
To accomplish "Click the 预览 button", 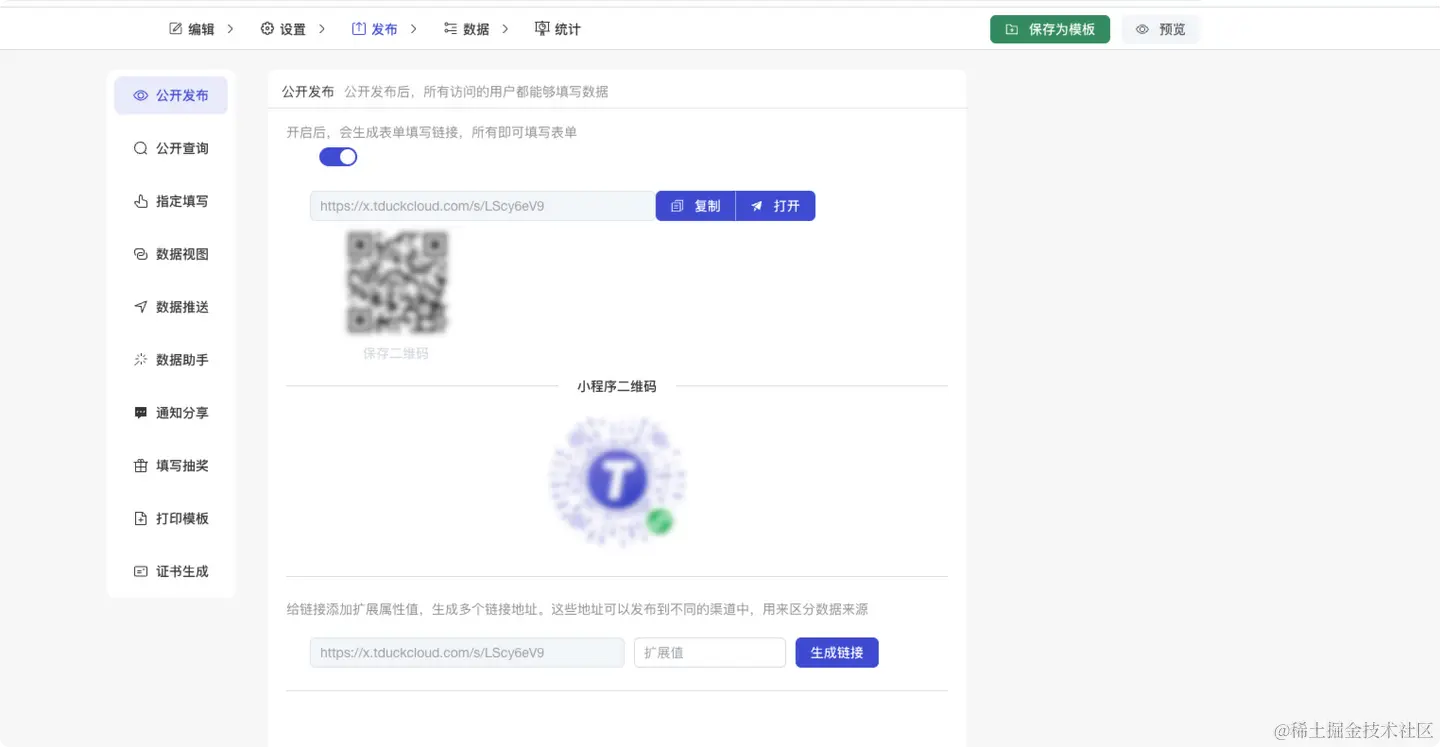I will pos(1160,30).
